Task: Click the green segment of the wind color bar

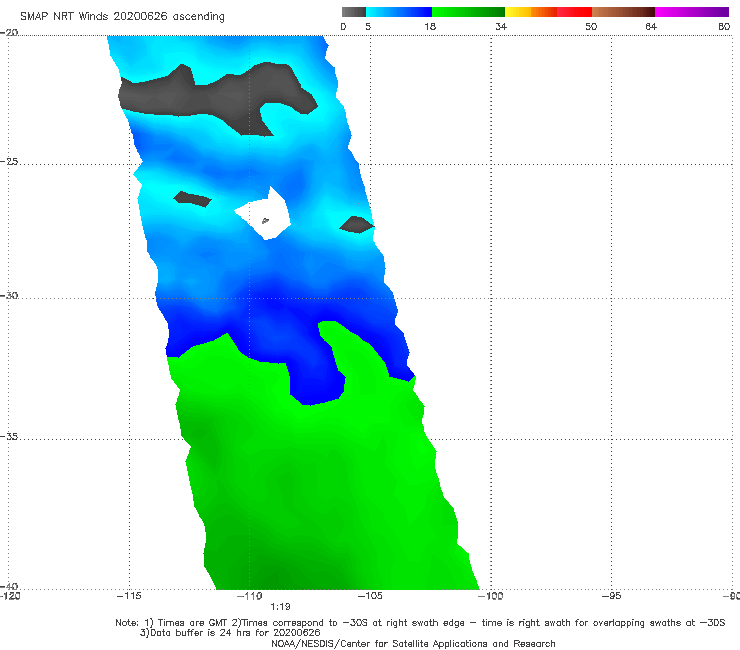Action: coord(468,12)
